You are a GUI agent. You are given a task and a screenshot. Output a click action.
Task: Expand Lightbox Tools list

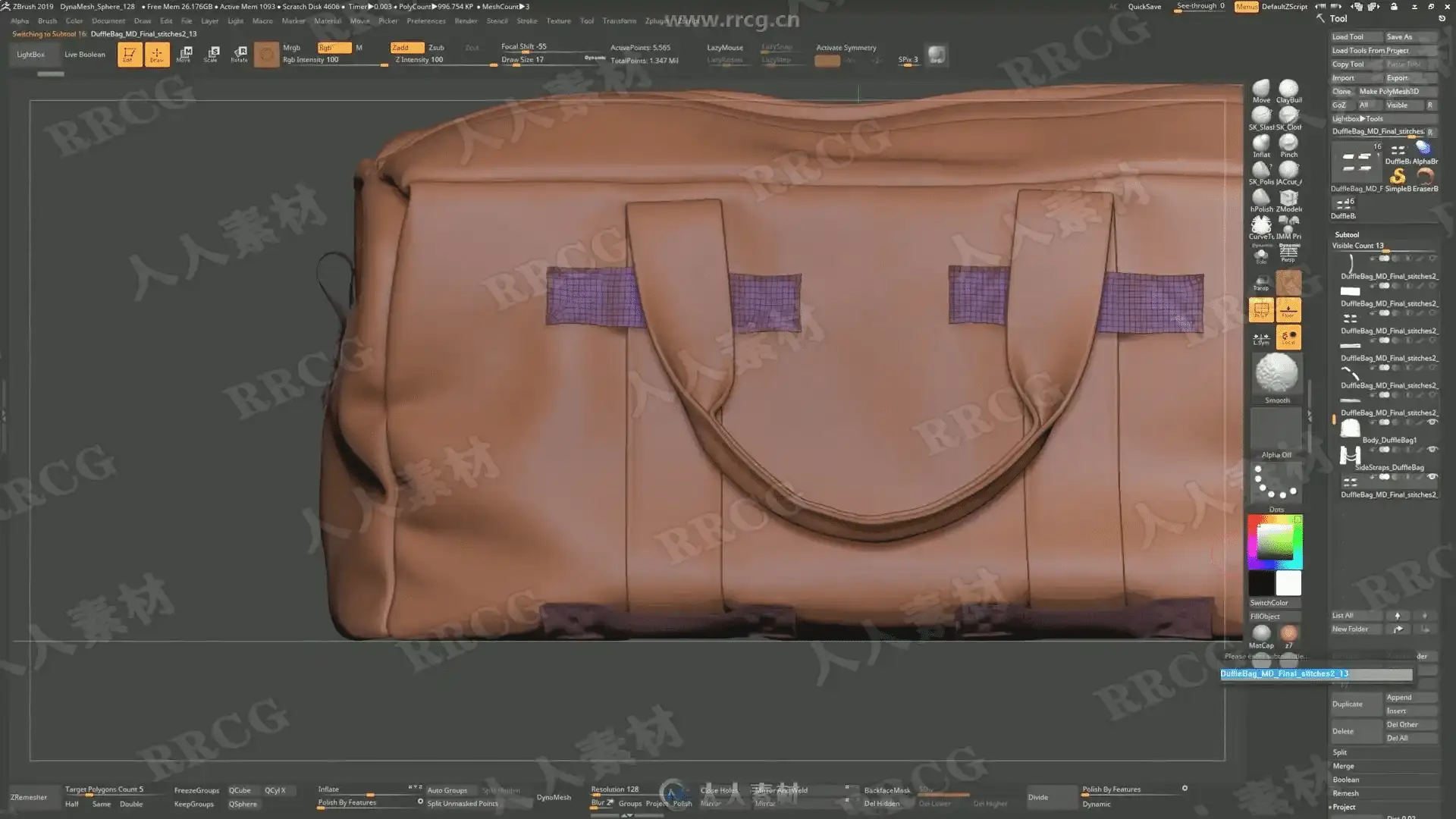click(1357, 118)
